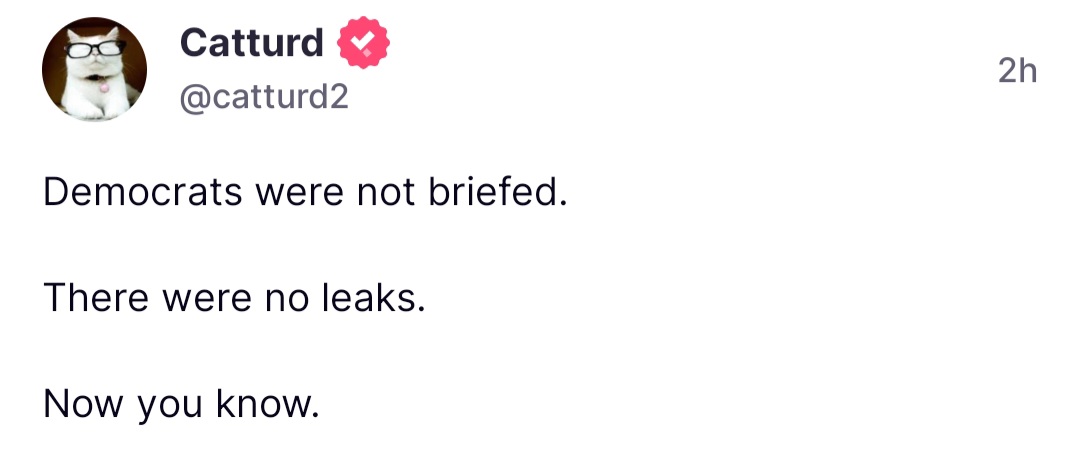This screenshot has height=457, width=1080.
Task: Click the word 'briefed.' in the post
Action: pyautogui.click(x=497, y=192)
